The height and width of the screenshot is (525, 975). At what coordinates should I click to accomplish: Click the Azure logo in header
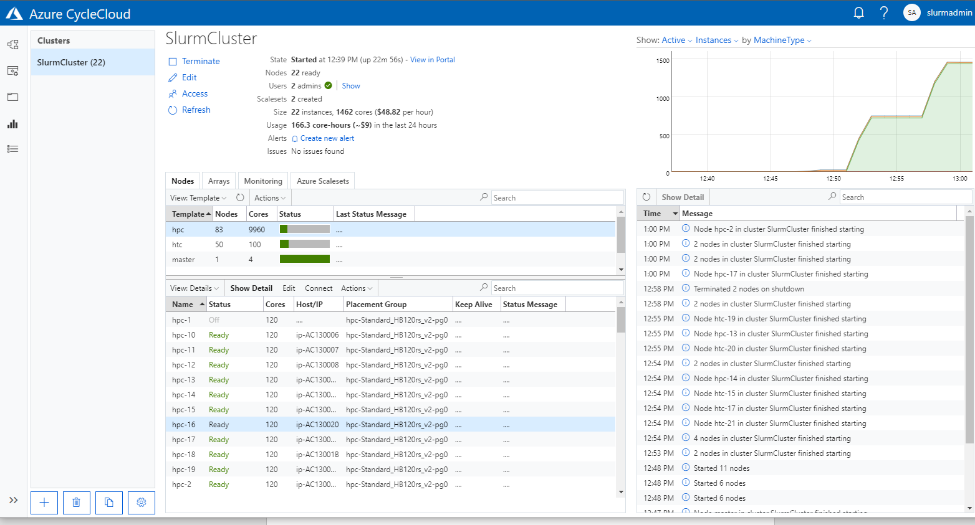[x=14, y=14]
